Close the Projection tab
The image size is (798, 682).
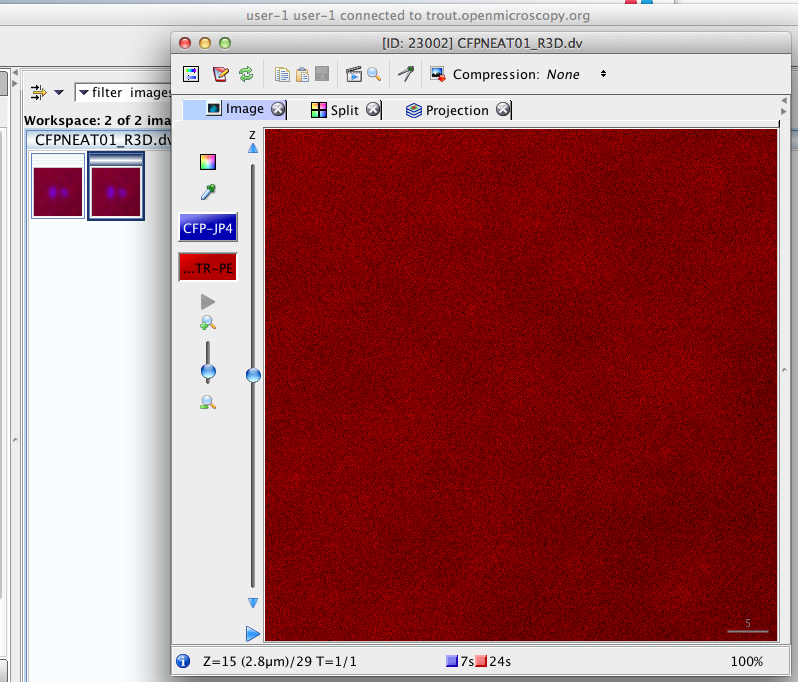pyautogui.click(x=503, y=110)
